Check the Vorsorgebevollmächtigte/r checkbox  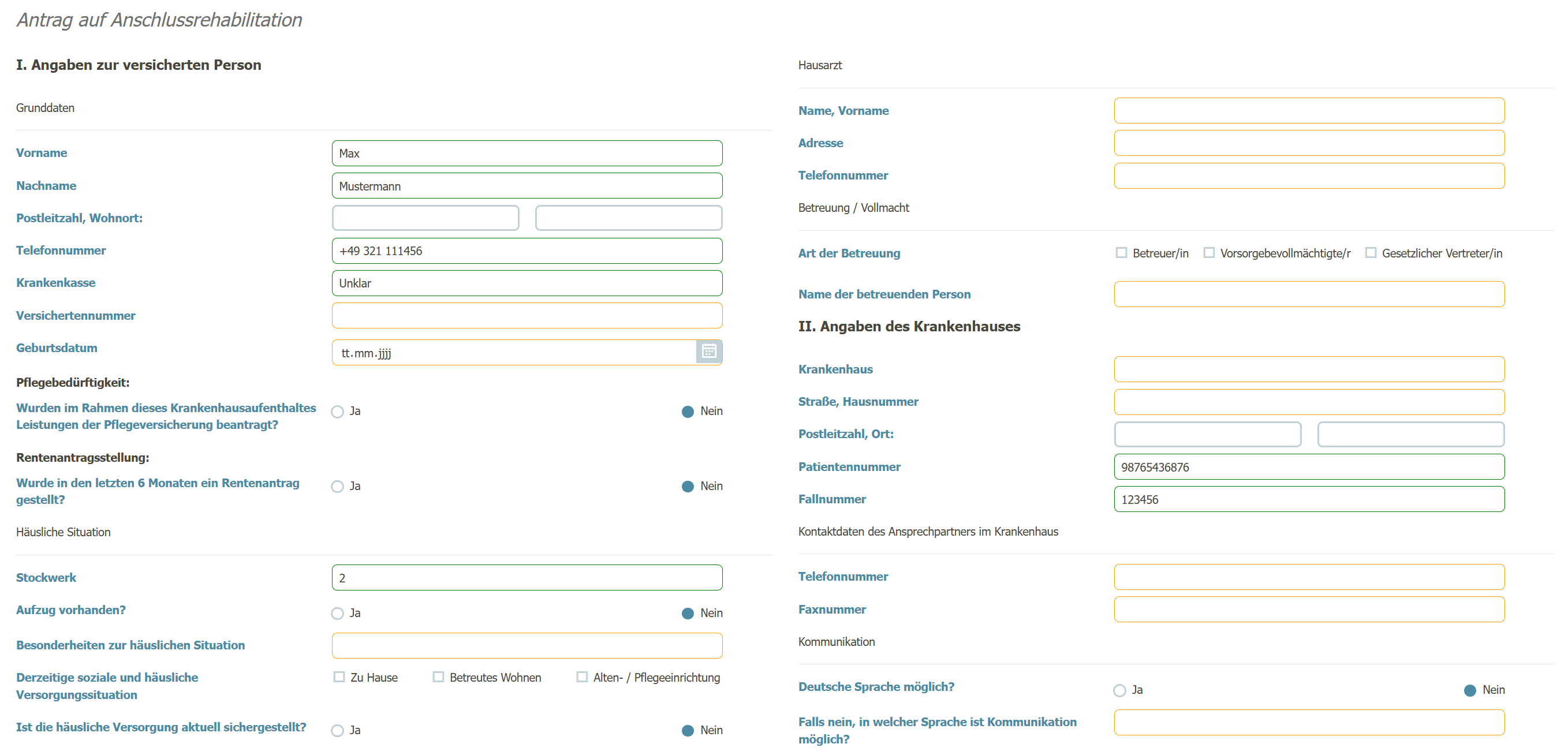tap(1208, 252)
